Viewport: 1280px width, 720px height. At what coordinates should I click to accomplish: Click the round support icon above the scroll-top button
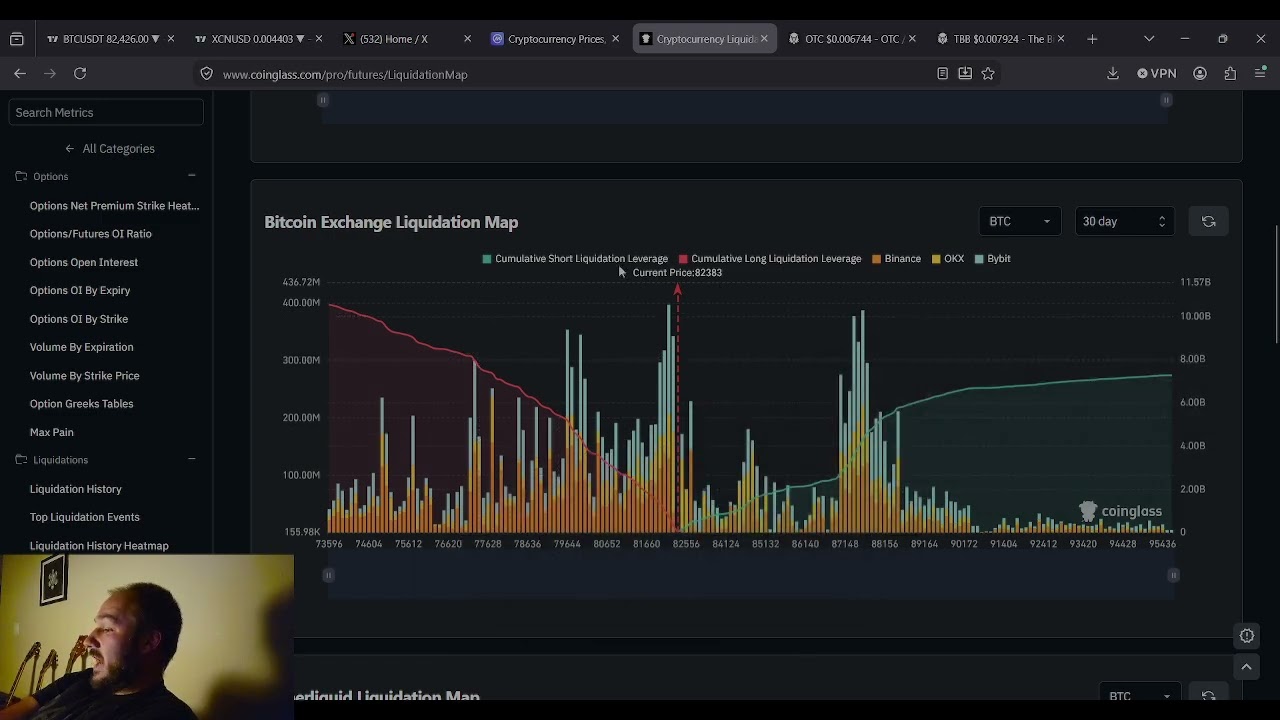tap(1247, 636)
